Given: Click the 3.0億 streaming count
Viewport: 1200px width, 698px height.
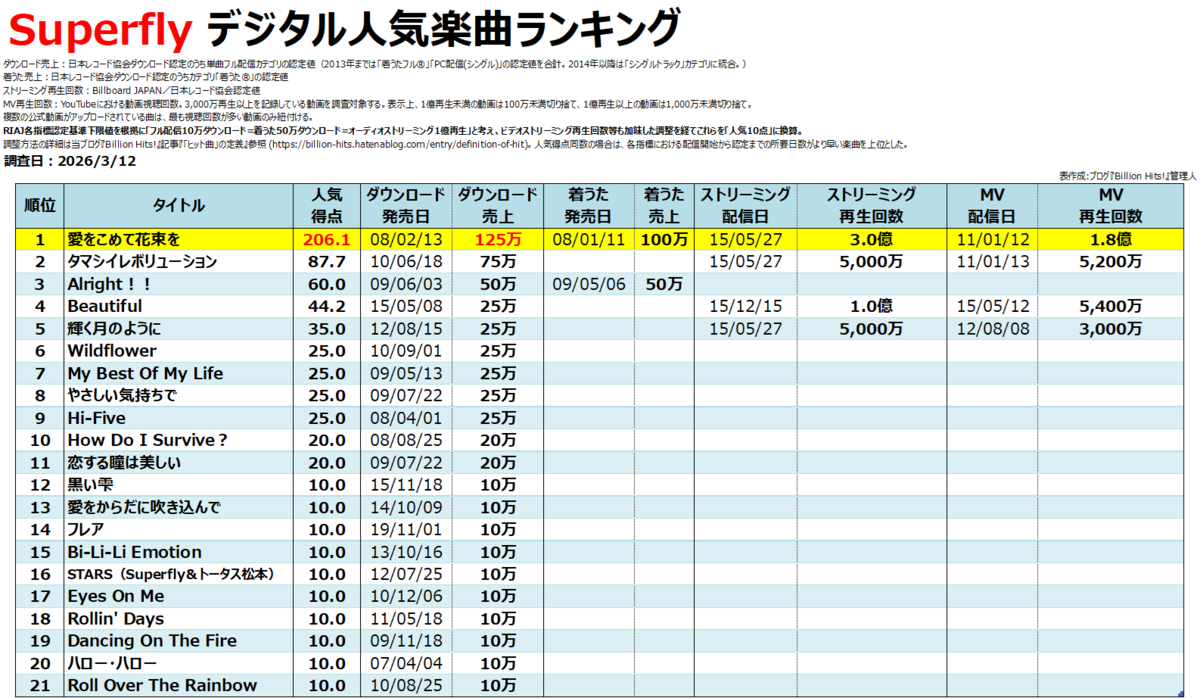Looking at the screenshot, I should point(870,240).
